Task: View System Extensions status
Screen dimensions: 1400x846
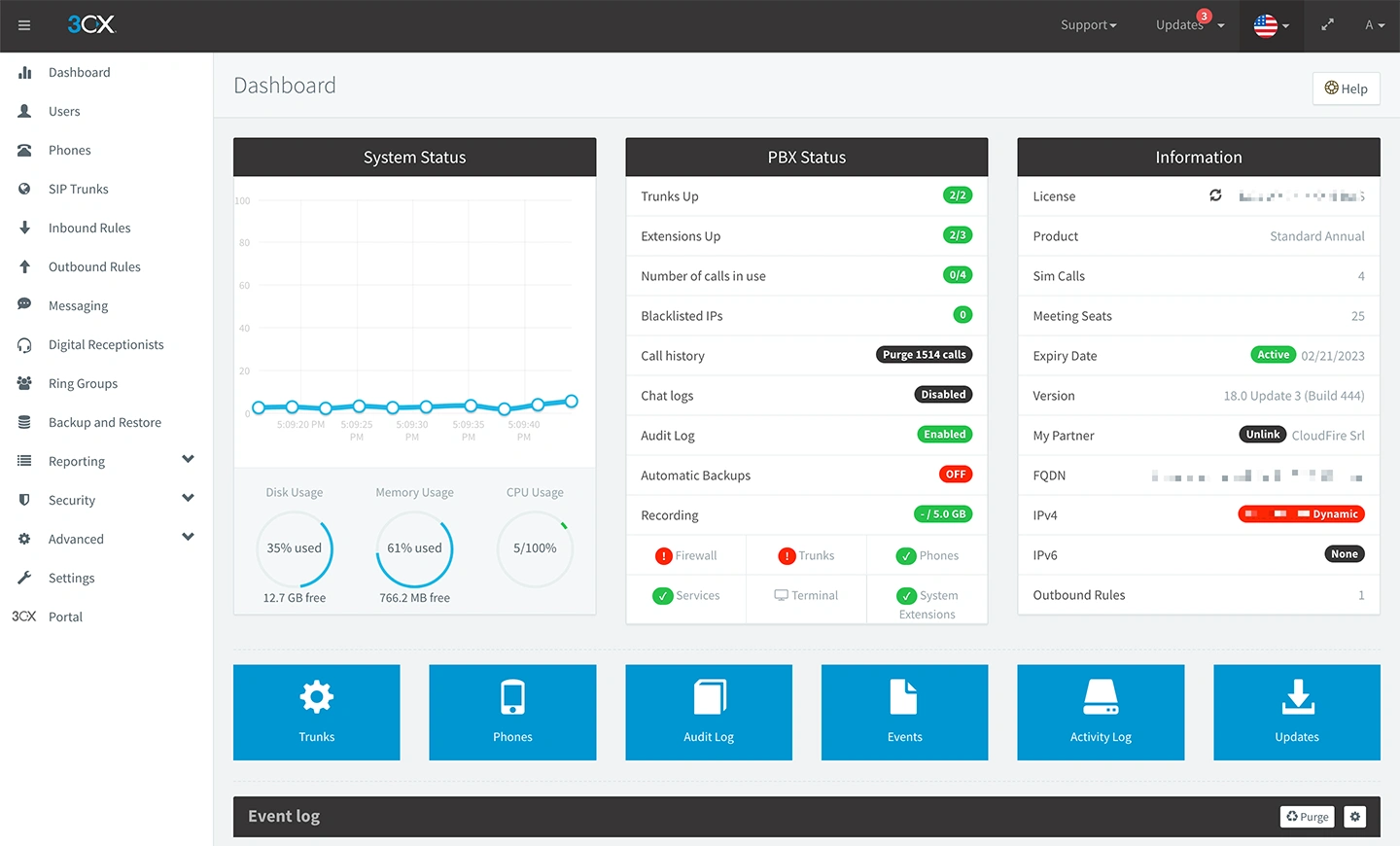Action: tap(927, 604)
